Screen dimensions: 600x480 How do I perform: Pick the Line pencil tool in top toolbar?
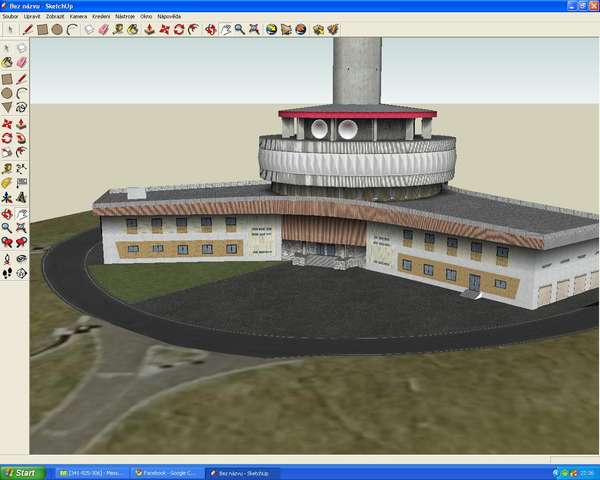[x=28, y=29]
